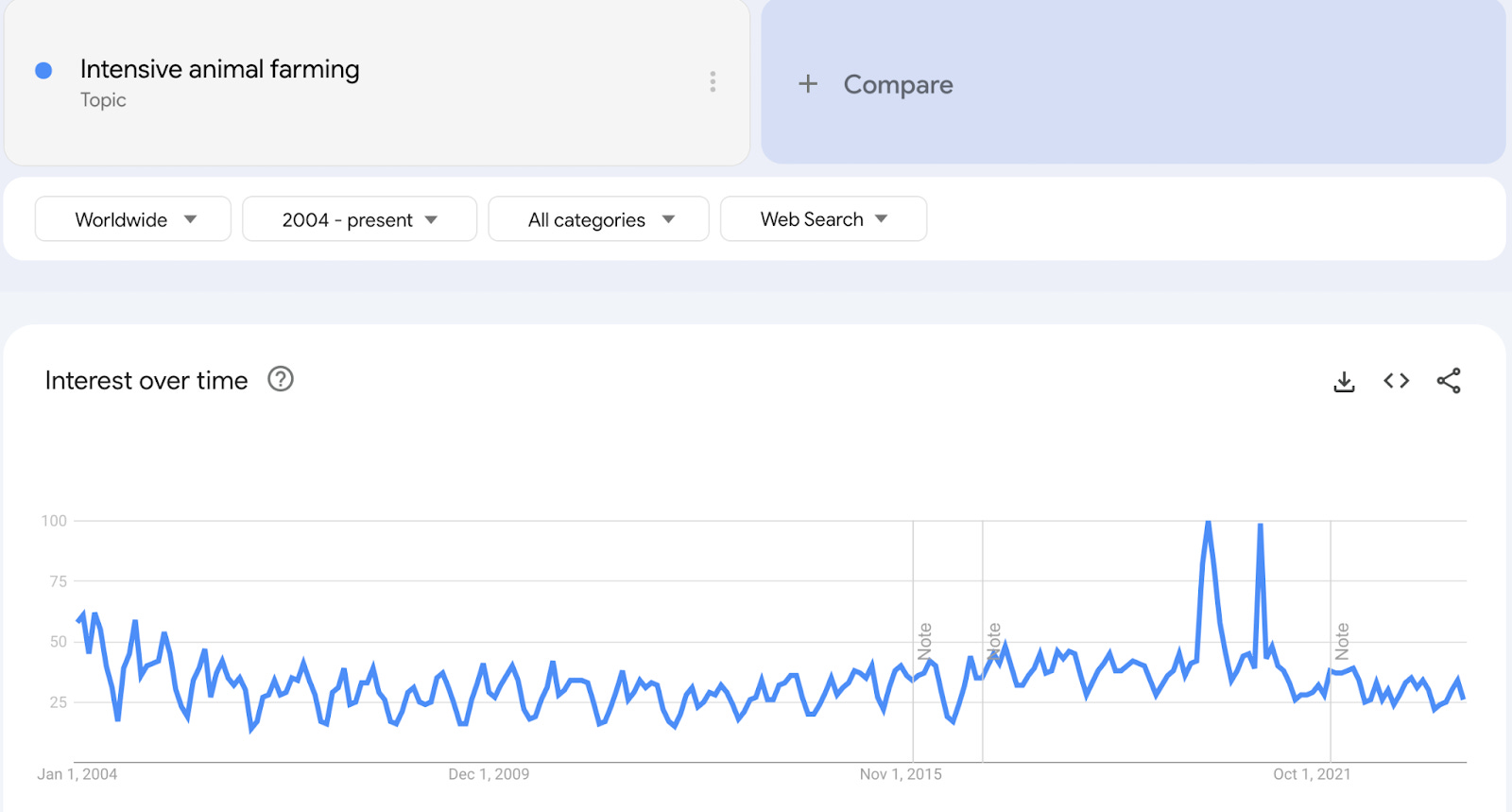Click the second Note marker on chart
Image resolution: width=1512 pixels, height=812 pixels.
(994, 641)
